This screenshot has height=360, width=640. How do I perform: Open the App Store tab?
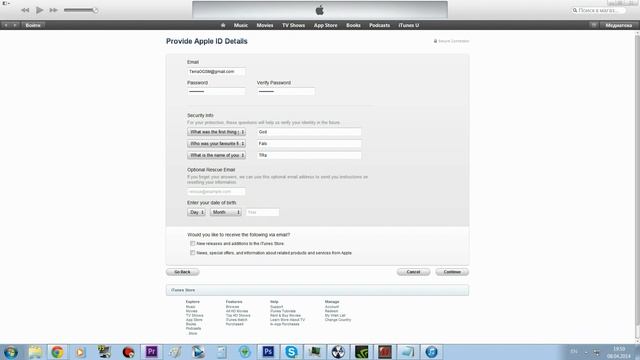click(325, 25)
